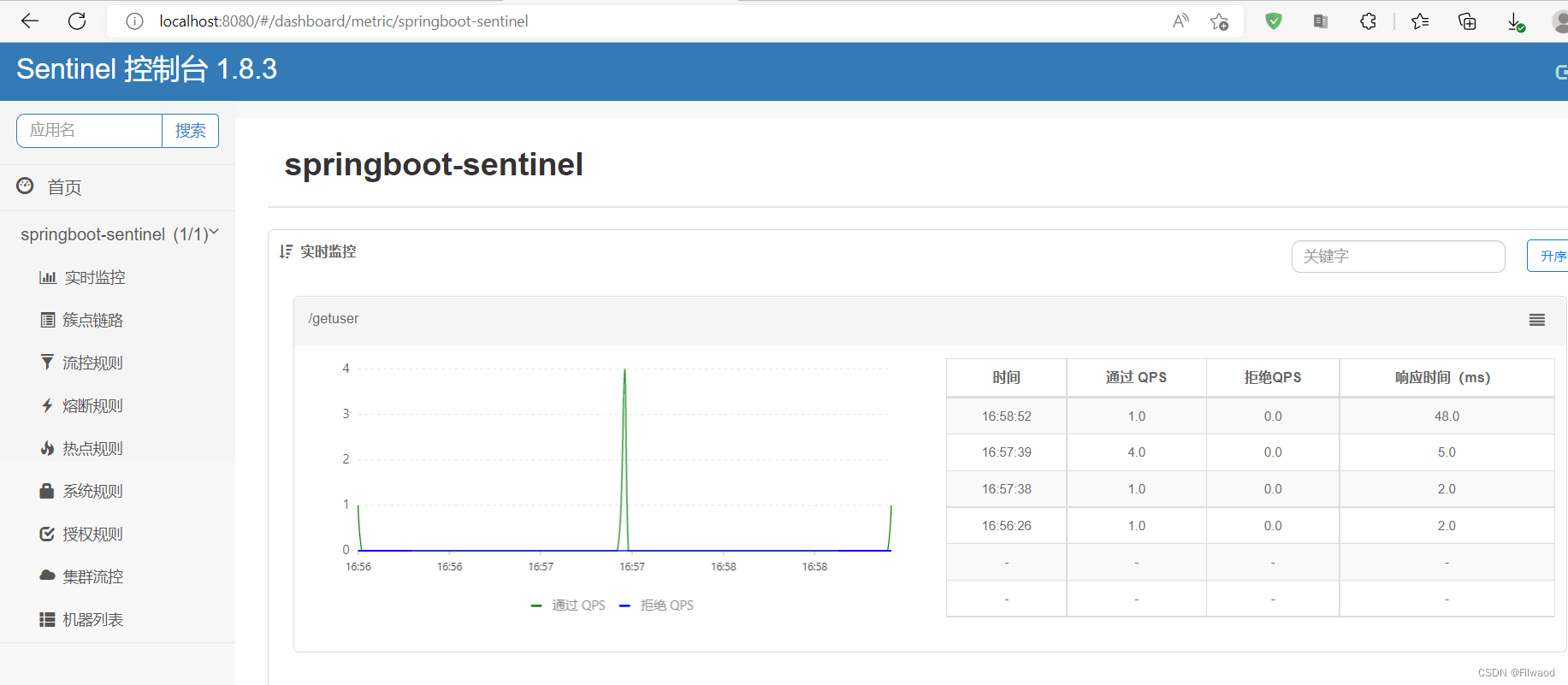Open 授权规则 in sidebar
This screenshot has width=1568, height=685.
click(x=93, y=534)
